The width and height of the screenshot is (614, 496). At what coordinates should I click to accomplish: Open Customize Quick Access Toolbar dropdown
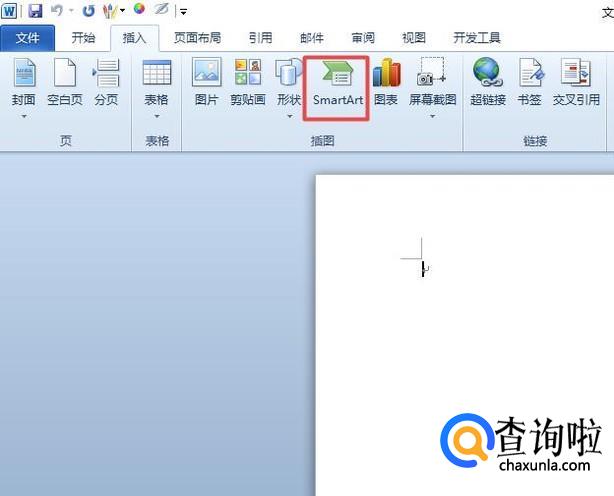click(x=183, y=11)
